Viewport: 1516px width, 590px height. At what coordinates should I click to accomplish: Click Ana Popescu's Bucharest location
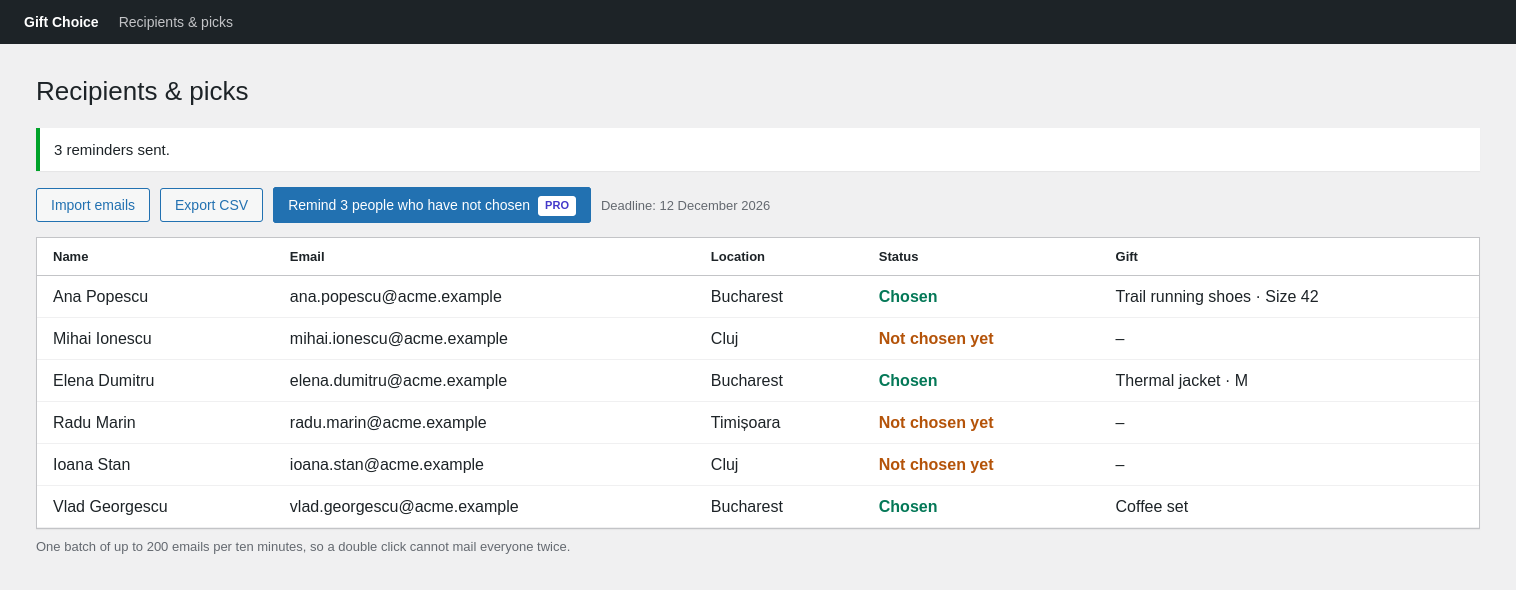(x=747, y=297)
